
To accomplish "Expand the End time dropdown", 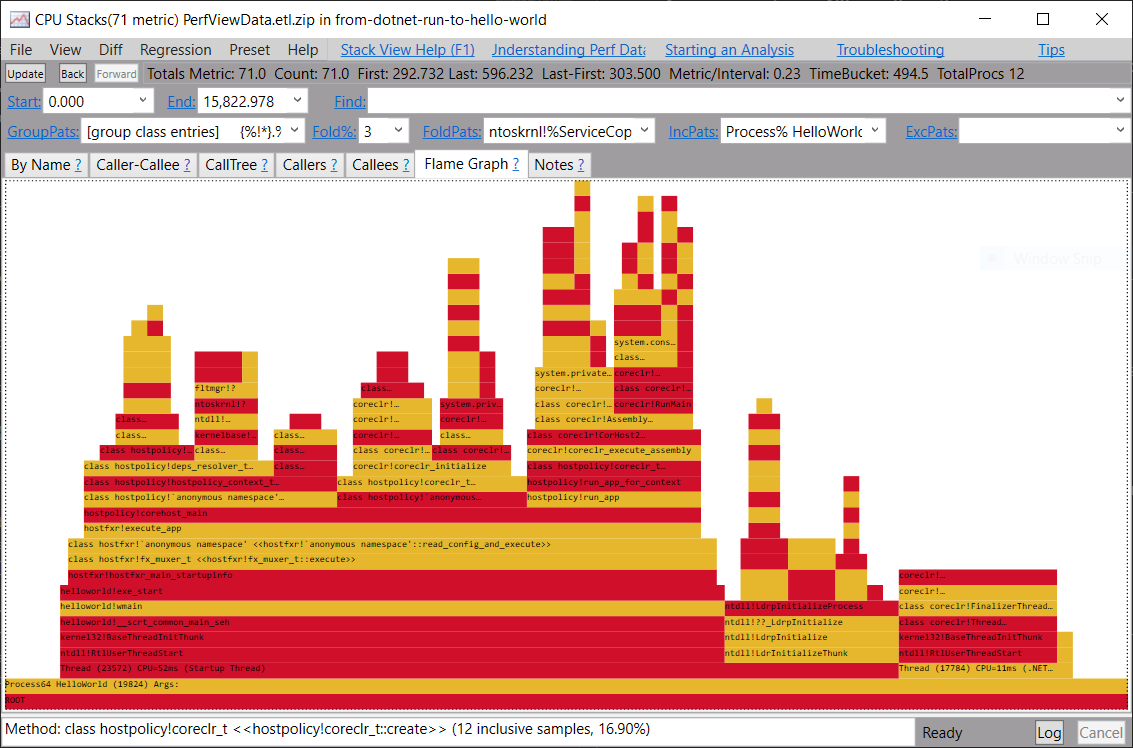I will [297, 100].
